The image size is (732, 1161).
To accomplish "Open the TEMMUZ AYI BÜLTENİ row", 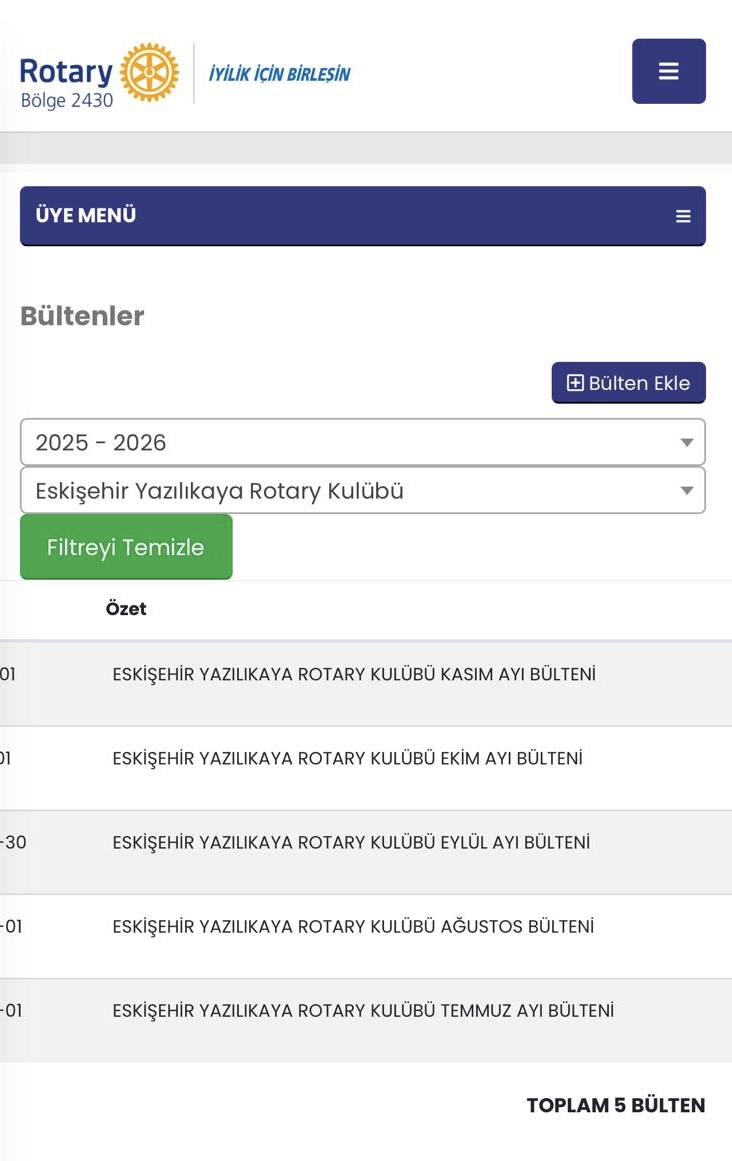I will (x=363, y=1011).
